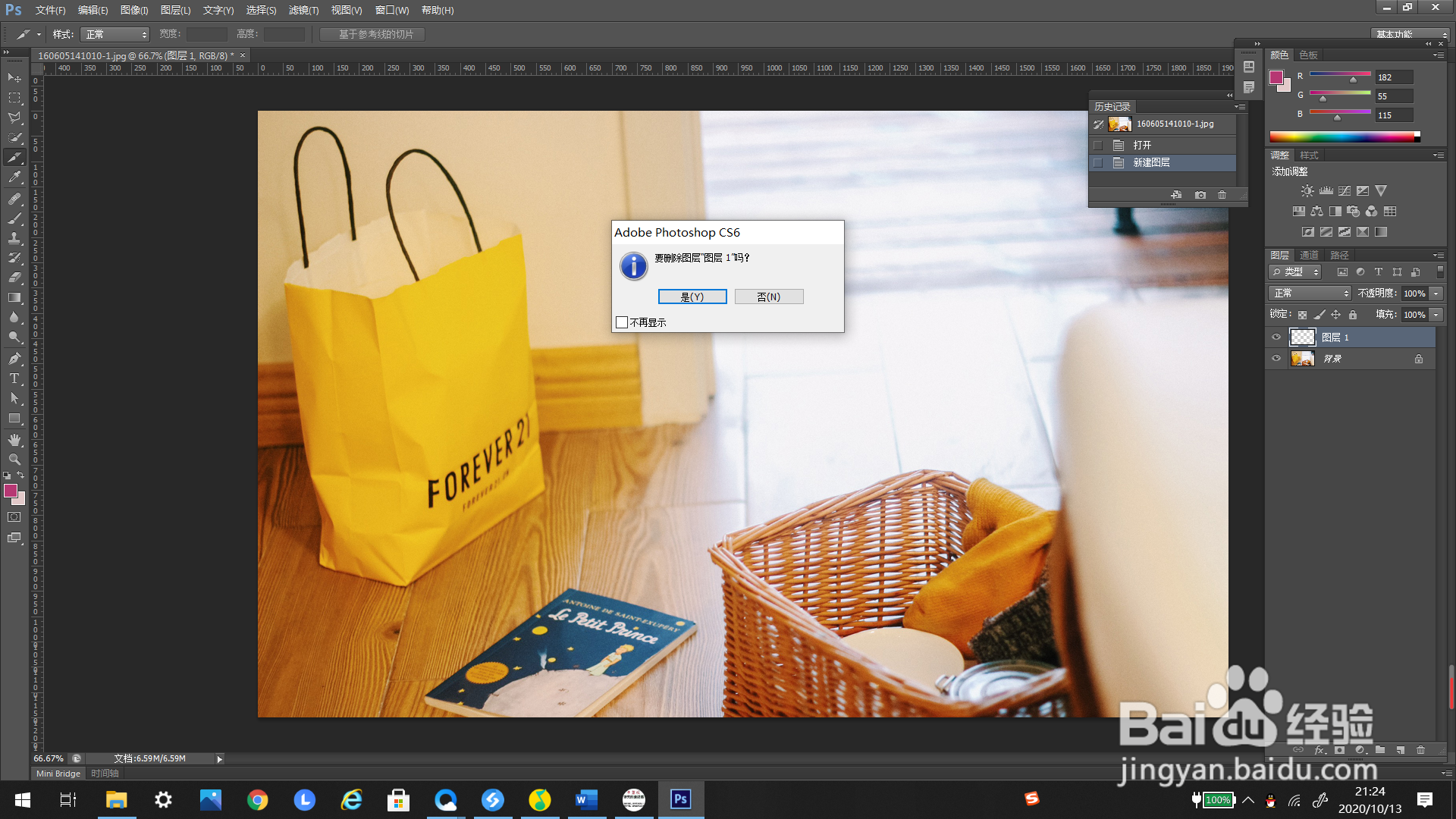Click the 否(N) button in dialog
This screenshot has height=819, width=1456.
tap(768, 297)
